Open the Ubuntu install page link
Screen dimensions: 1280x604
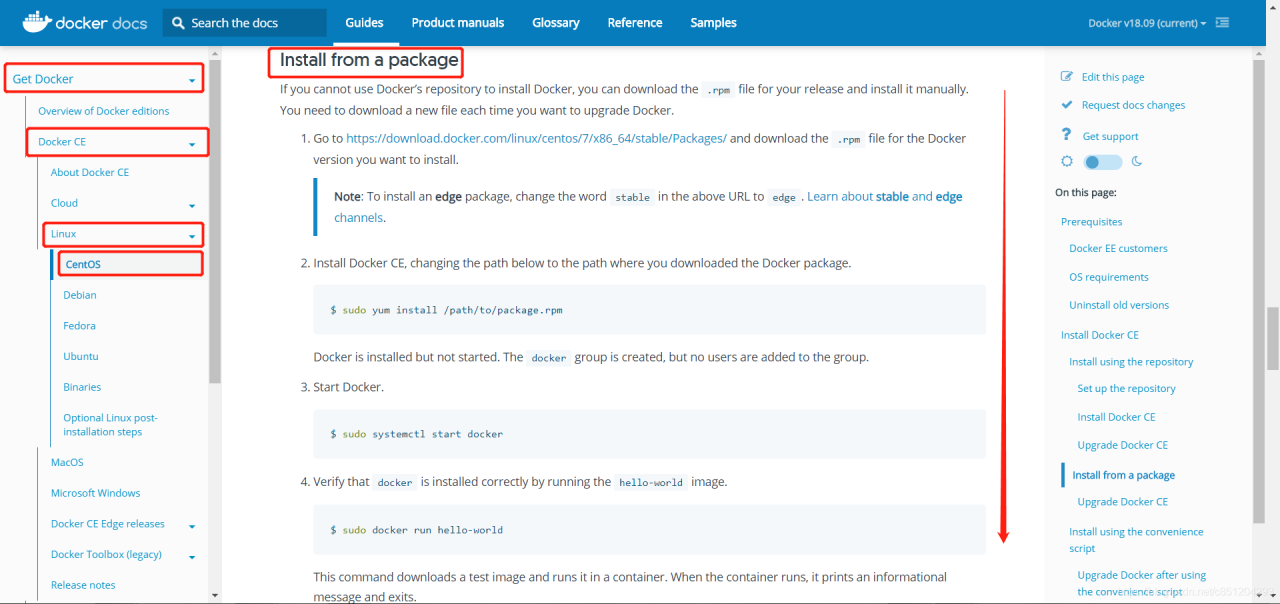[x=81, y=356]
